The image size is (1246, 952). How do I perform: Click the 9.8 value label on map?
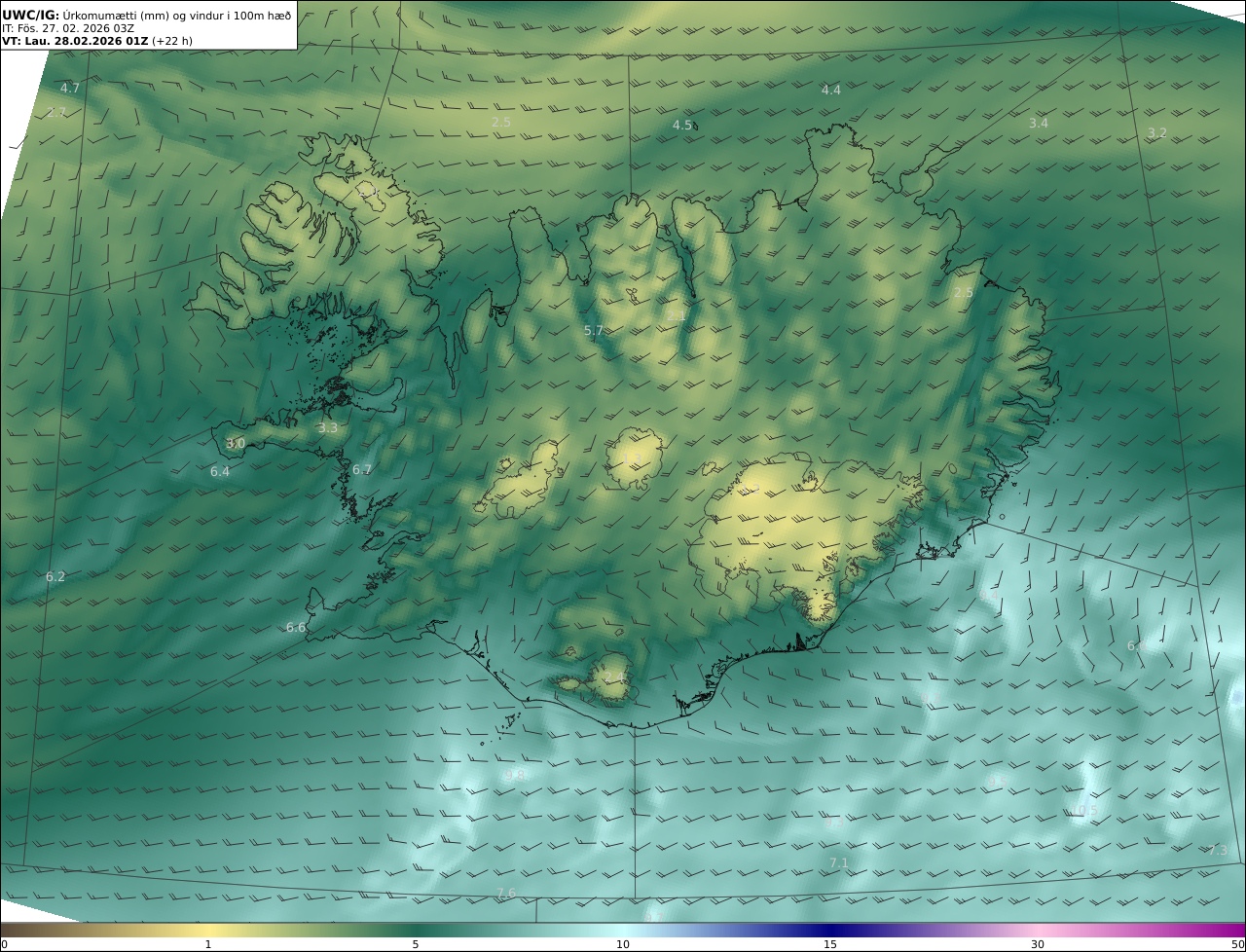(x=515, y=775)
